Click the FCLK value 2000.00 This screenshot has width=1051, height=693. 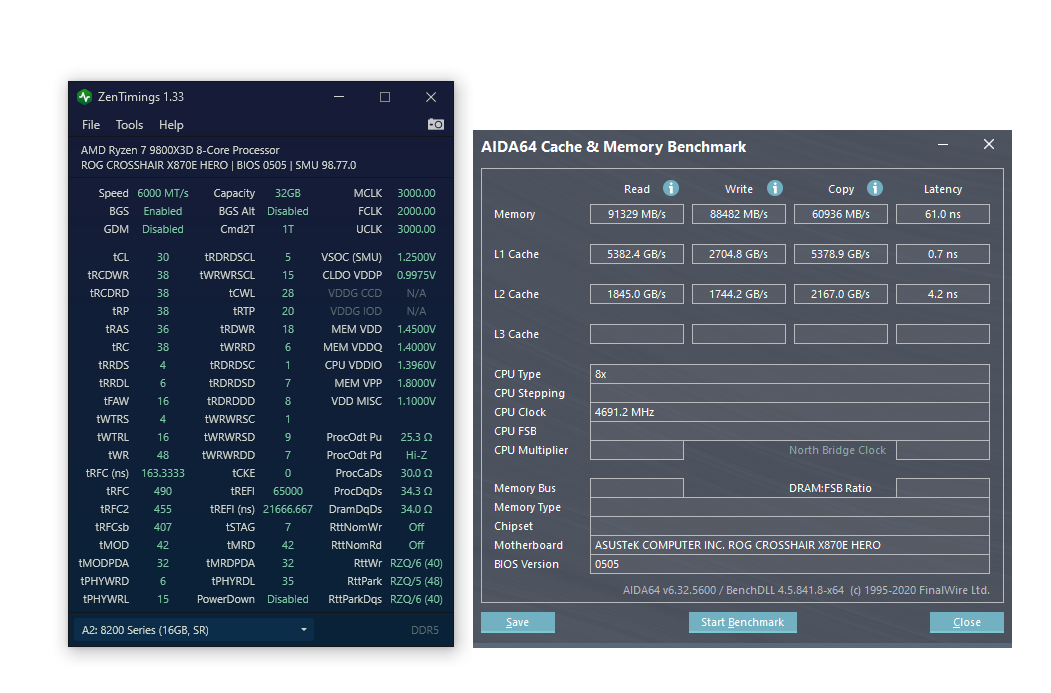(416, 212)
